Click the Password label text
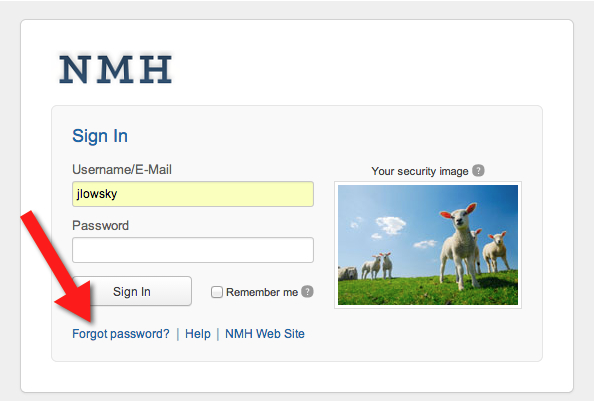Image resolution: width=595 pixels, height=401 pixels. 101,226
